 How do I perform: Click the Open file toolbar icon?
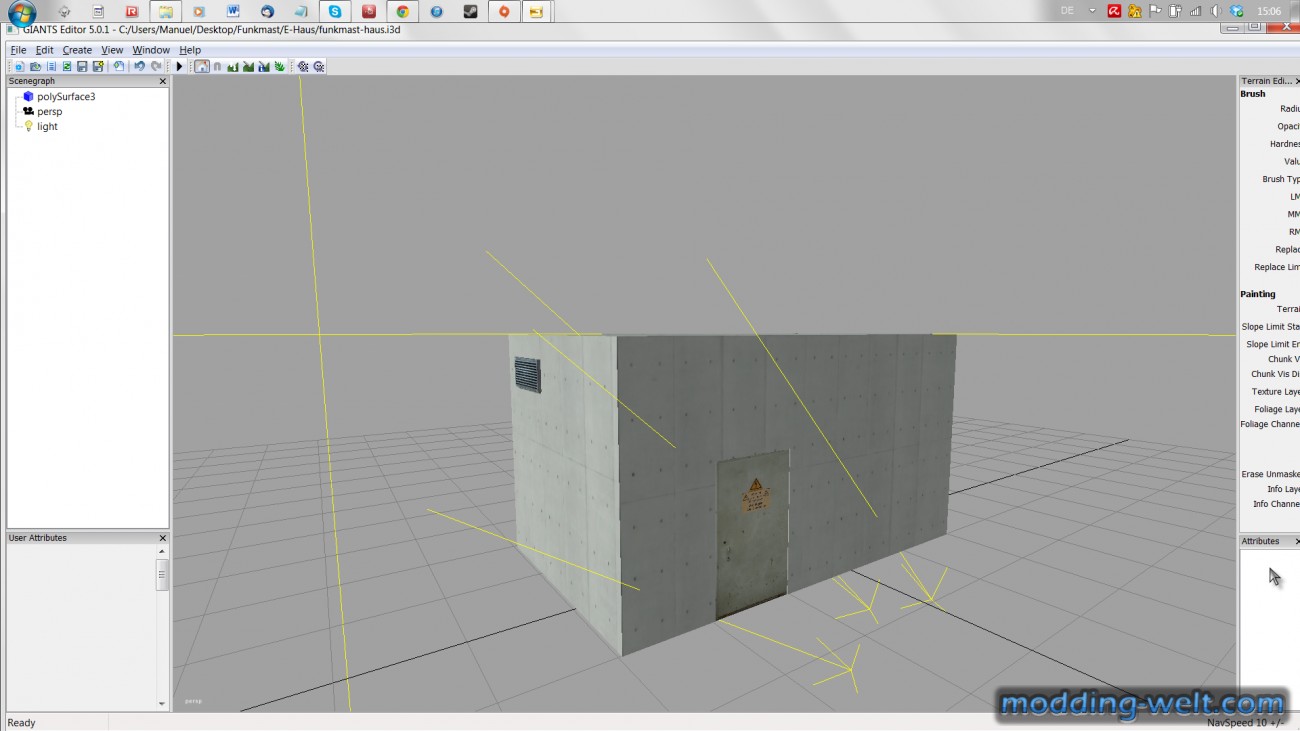[x=35, y=67]
